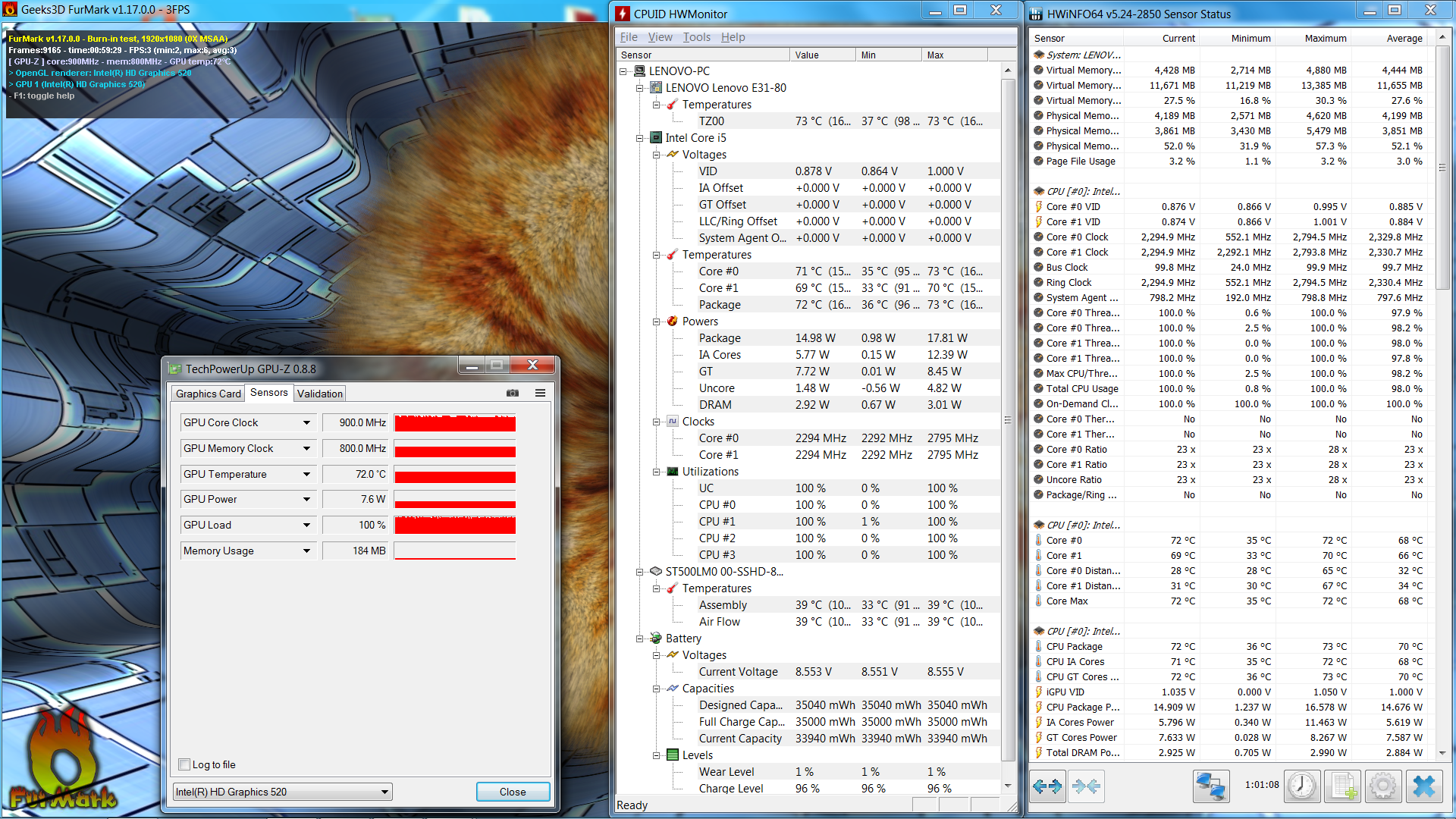Click HWiNFO blue X close sensors icon
The height and width of the screenshot is (819, 1456).
pos(1424,786)
